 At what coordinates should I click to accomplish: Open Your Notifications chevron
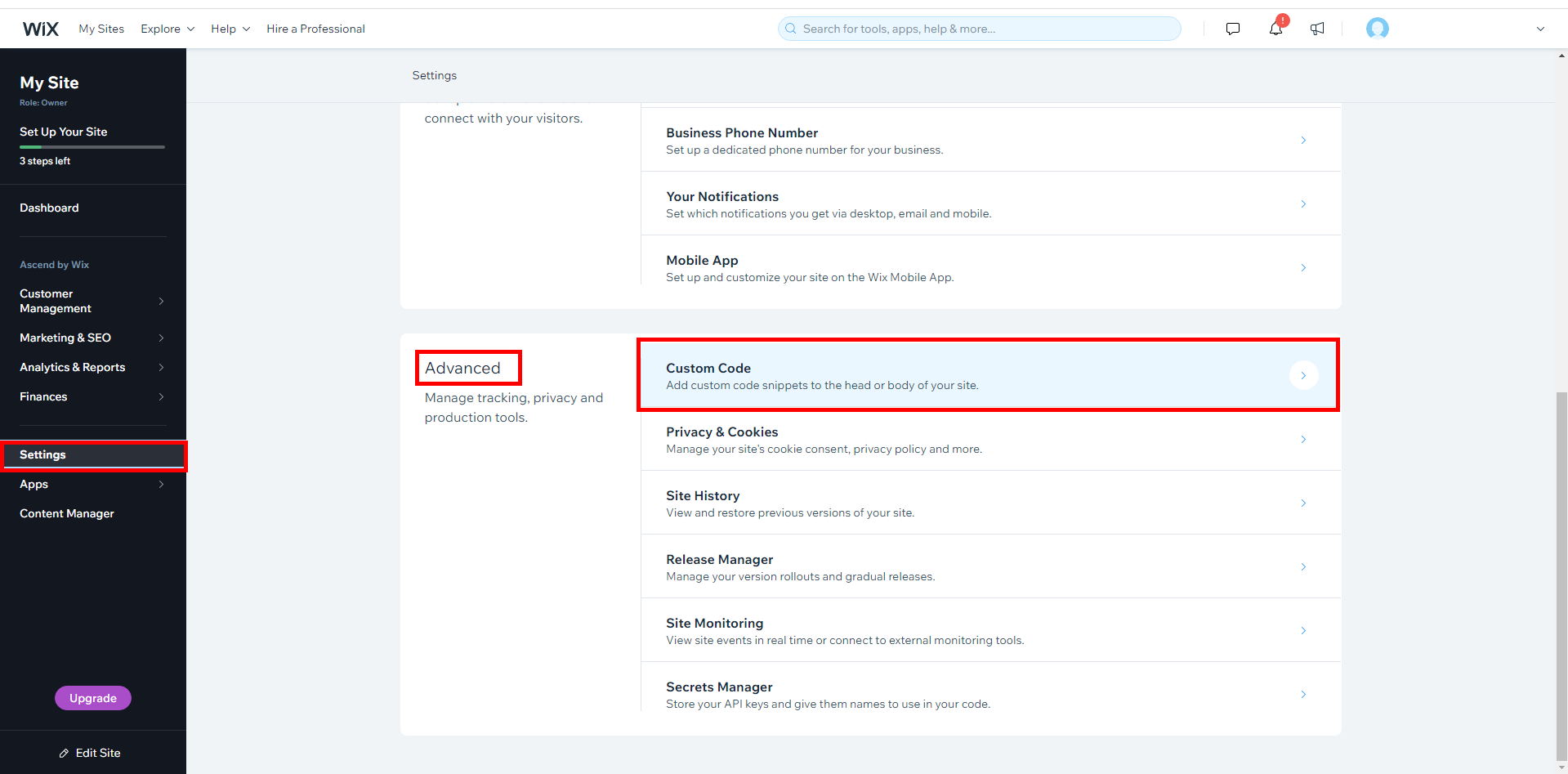pos(1303,204)
